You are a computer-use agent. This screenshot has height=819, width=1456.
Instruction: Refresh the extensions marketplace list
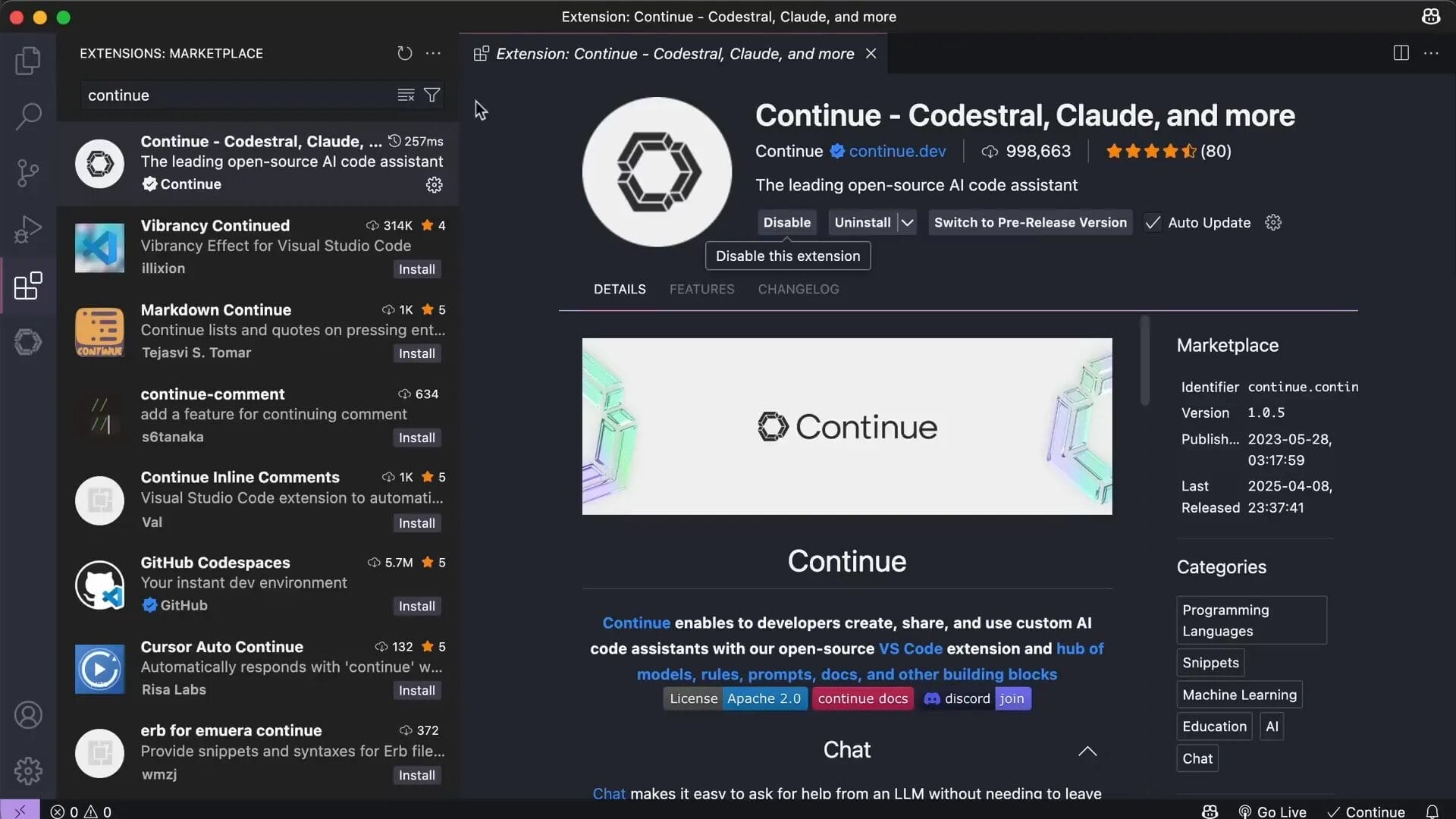point(405,53)
